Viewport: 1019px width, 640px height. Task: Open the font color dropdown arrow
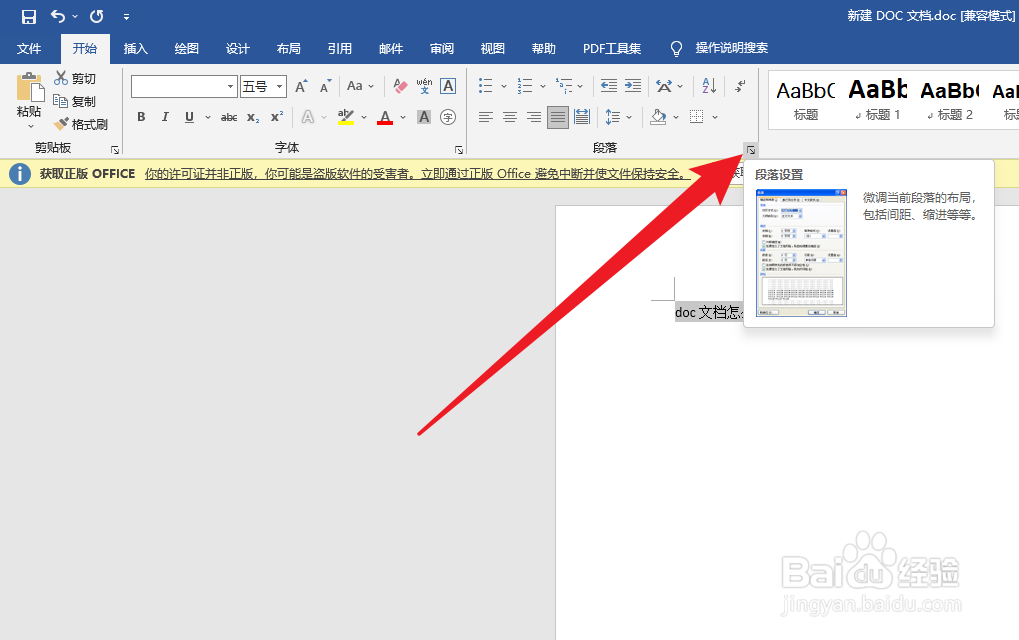(403, 118)
